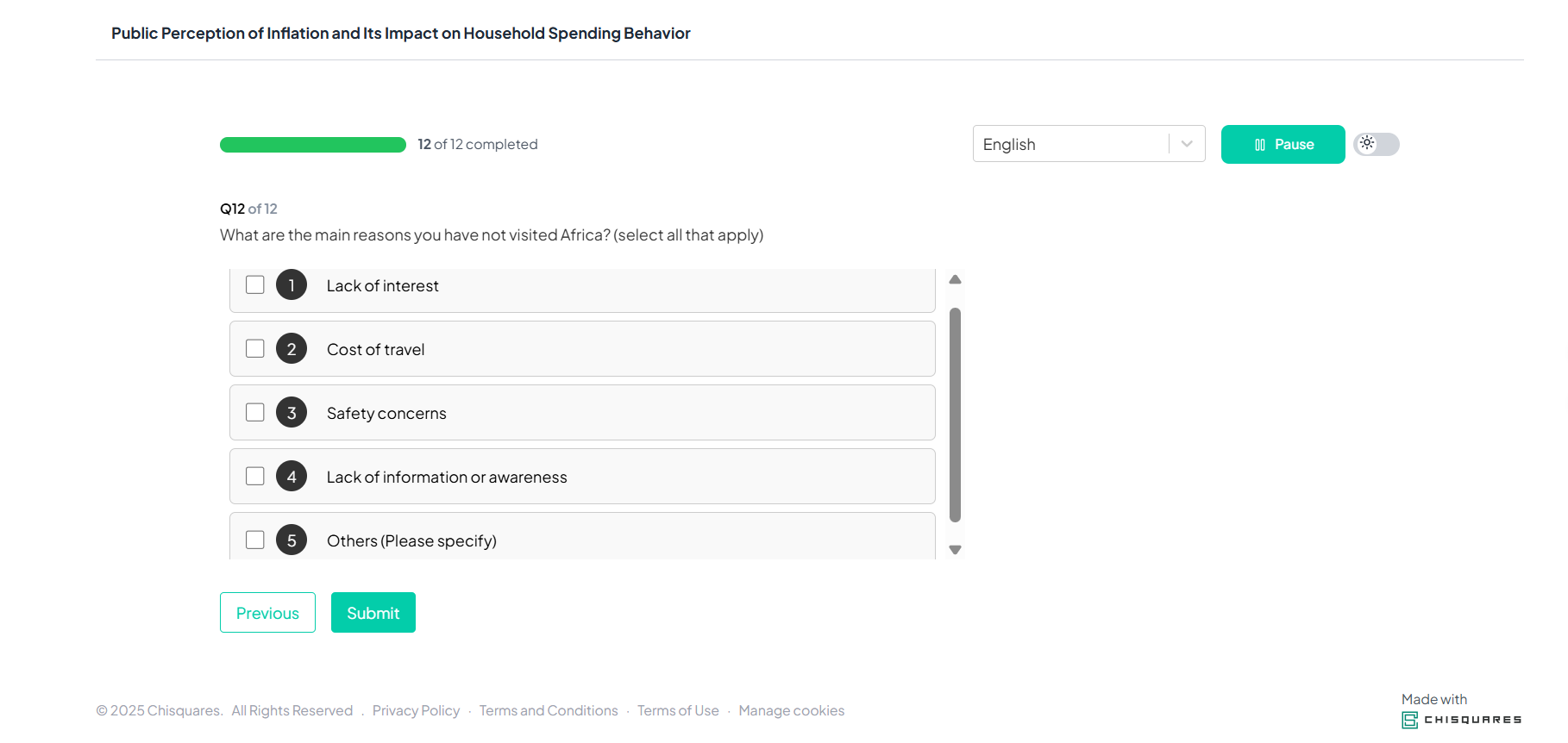Click the Chisquares logo icon

(x=1409, y=720)
